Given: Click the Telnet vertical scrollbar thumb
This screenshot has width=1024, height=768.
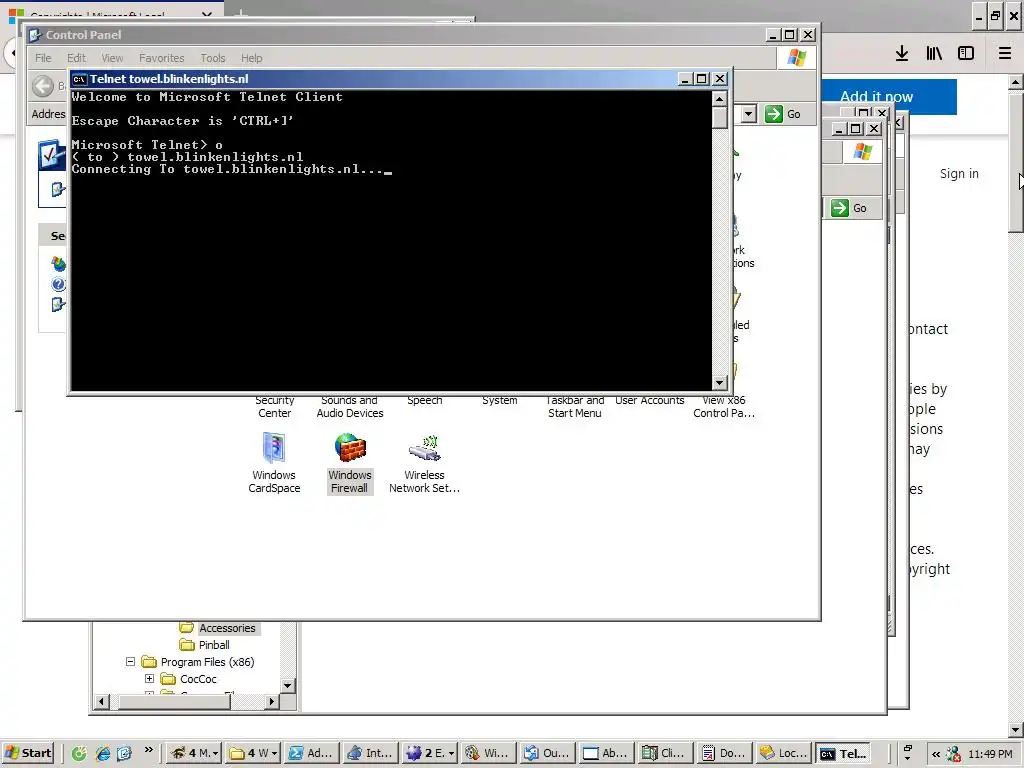Looking at the screenshot, I should 719,118.
